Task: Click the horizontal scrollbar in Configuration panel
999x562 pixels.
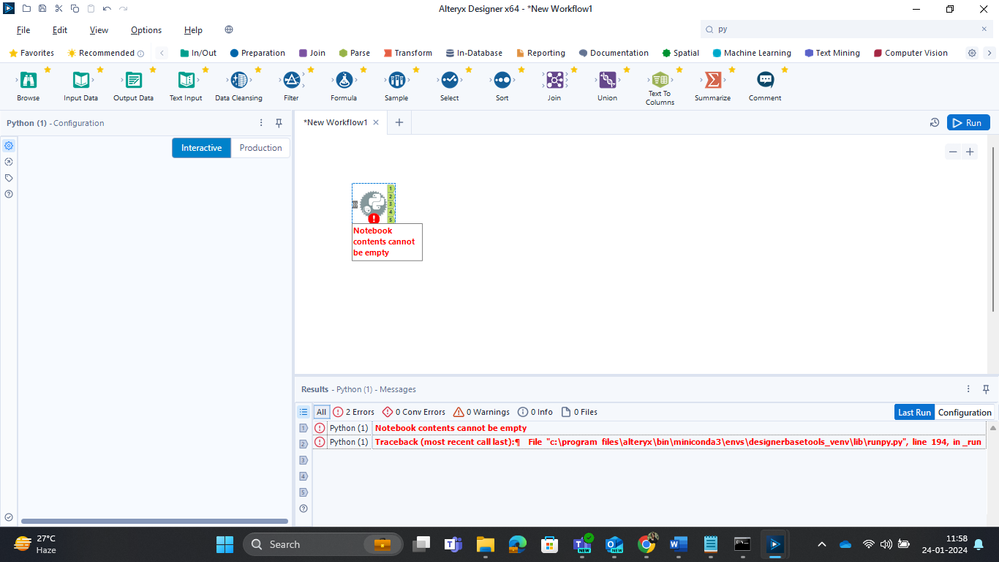Action: pos(154,521)
